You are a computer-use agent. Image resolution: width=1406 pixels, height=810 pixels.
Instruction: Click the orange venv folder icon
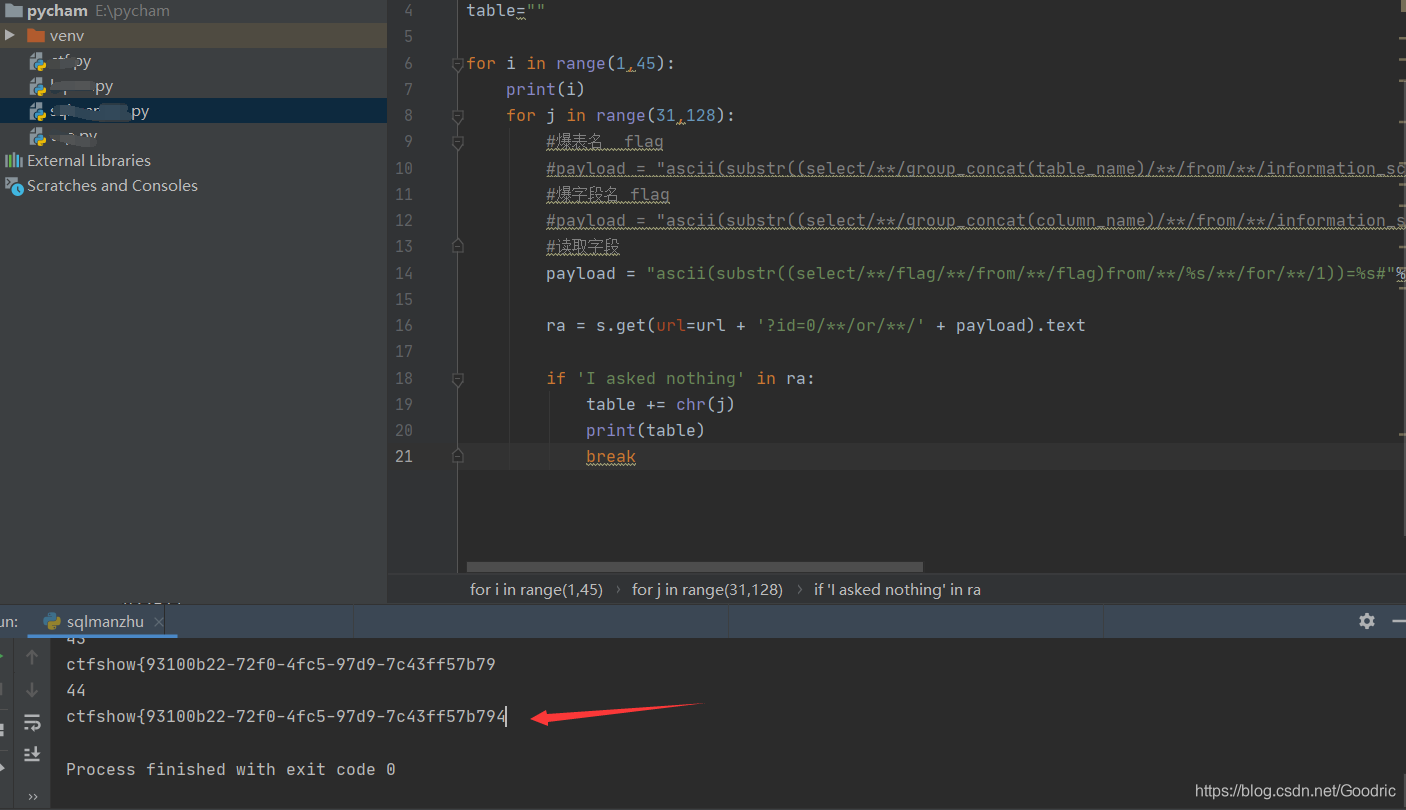[36, 36]
